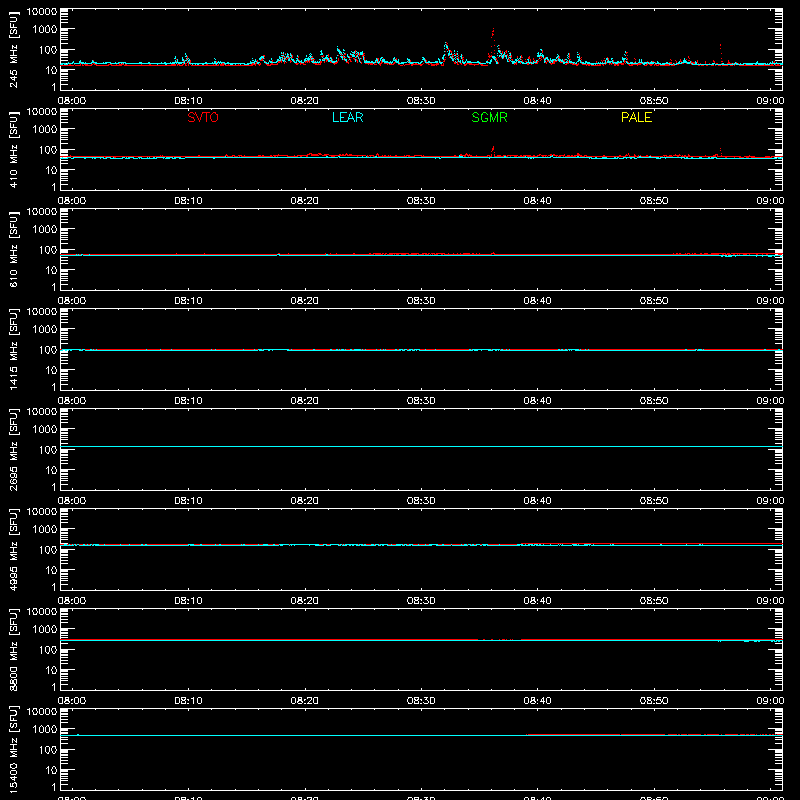
Task: Click '08:40' under the 610 MHz plot
Action: 537,301
